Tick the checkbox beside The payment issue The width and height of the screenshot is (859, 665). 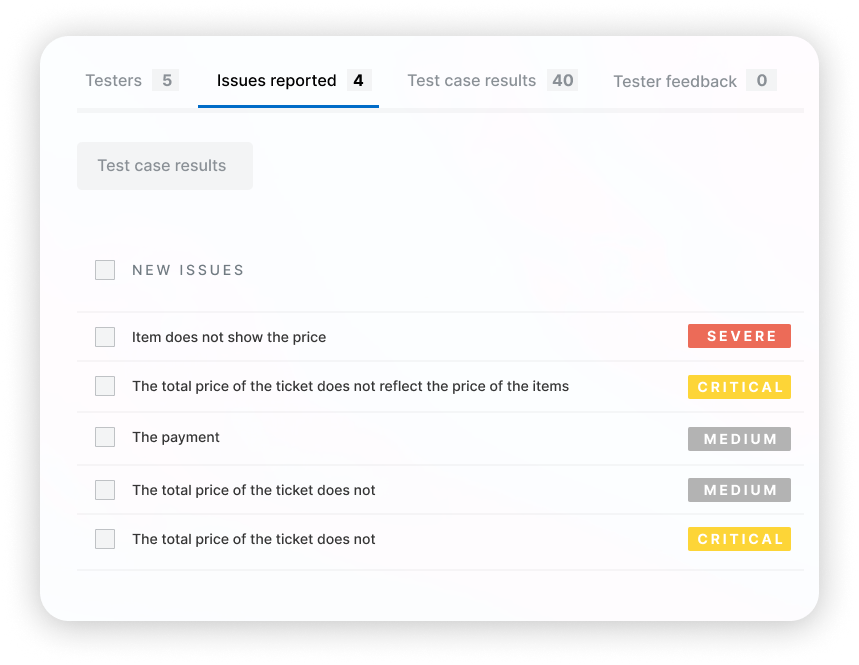coord(105,437)
